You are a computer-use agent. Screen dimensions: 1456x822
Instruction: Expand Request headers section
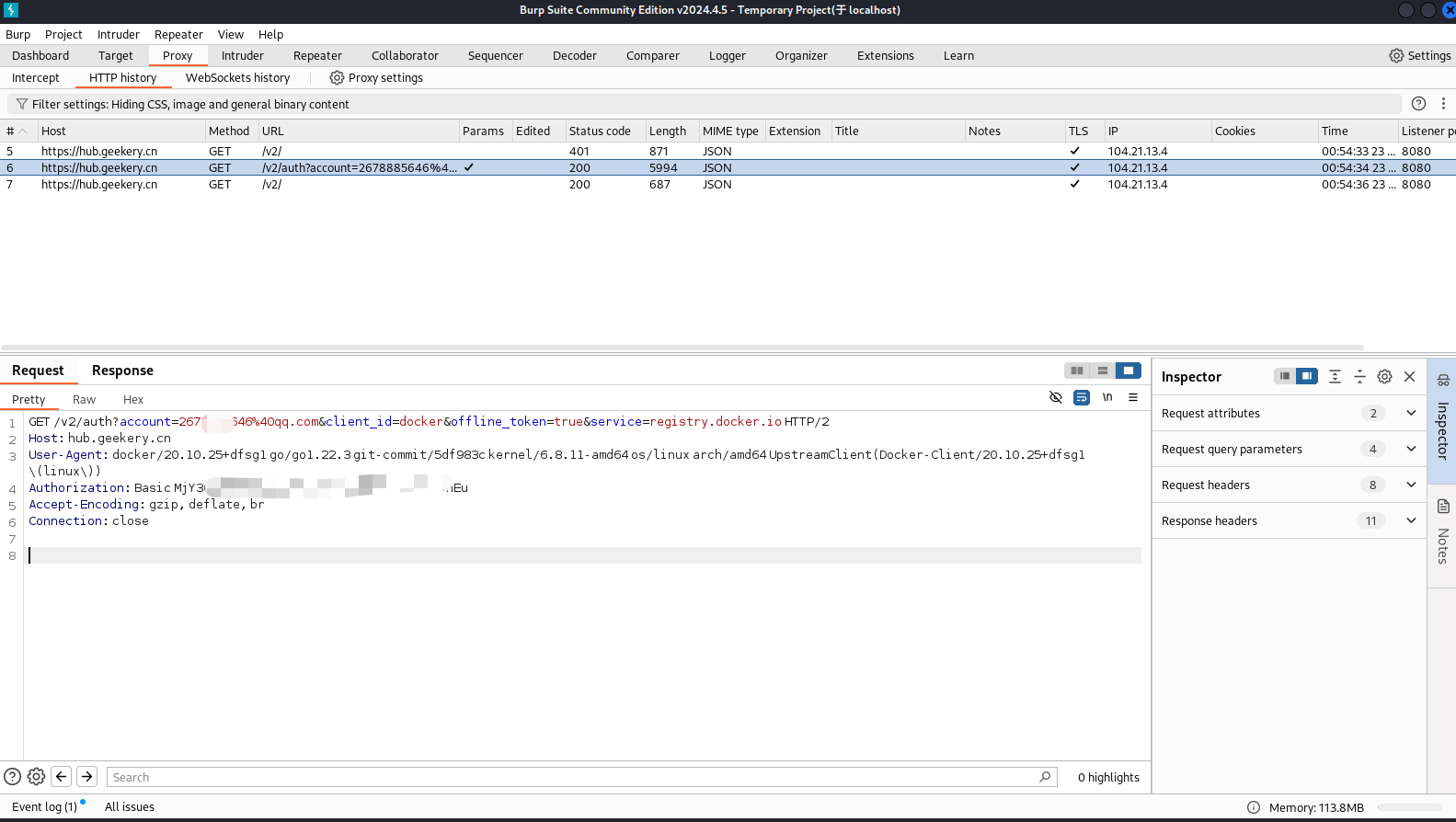pos(1411,485)
